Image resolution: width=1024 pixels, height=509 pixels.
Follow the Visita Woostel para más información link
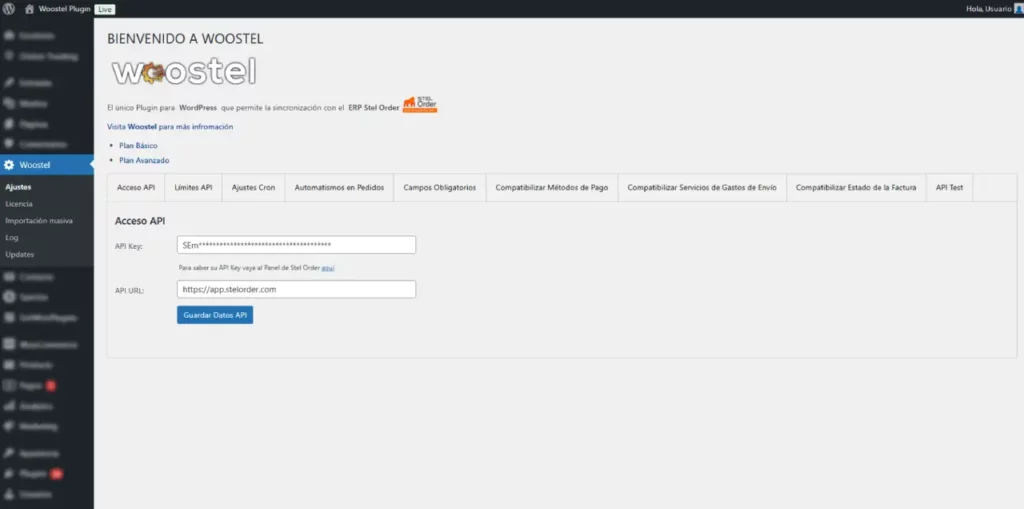pos(170,127)
